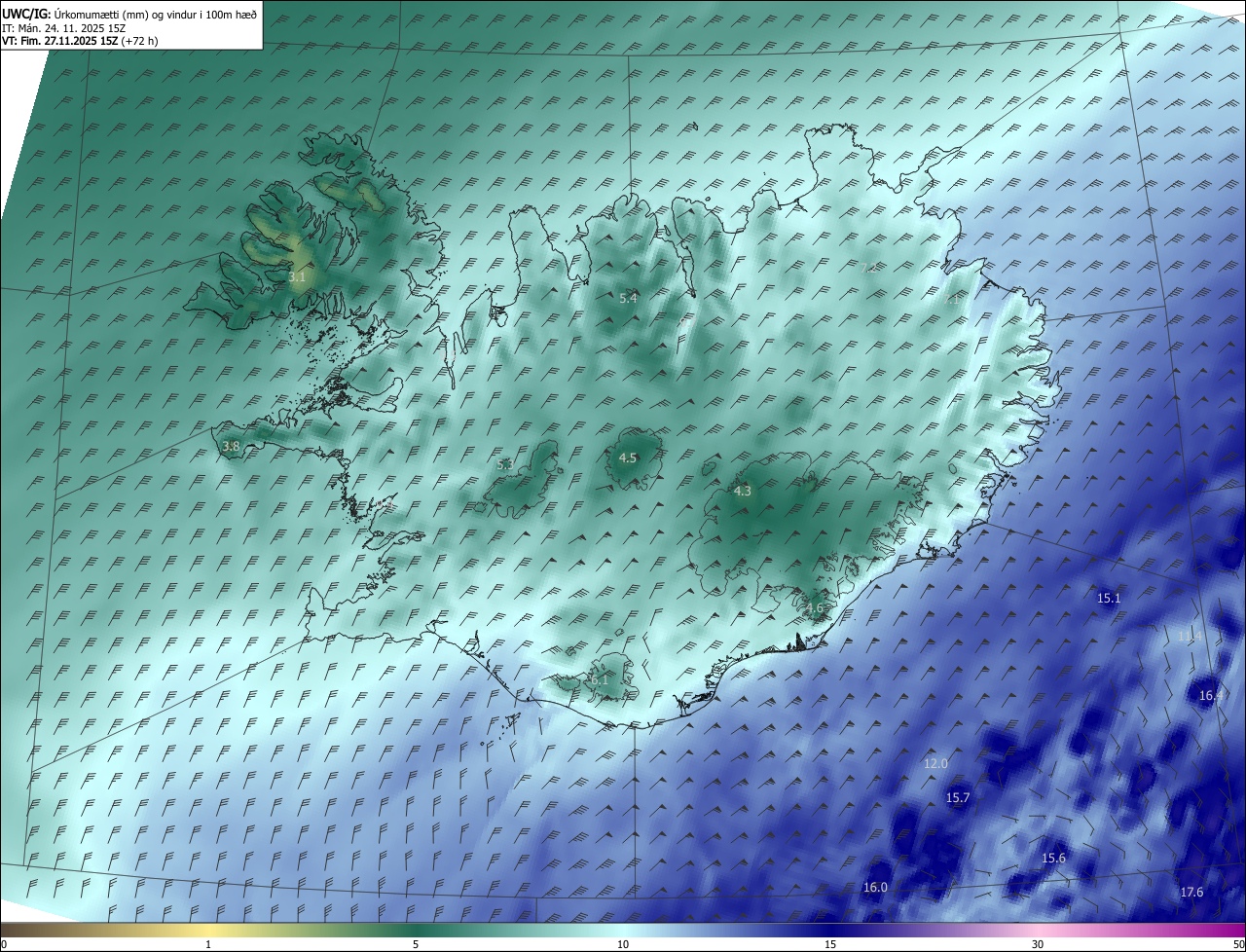Select the 4.5 value on Hofsjökull glacier
The image size is (1246, 952).
(x=628, y=458)
